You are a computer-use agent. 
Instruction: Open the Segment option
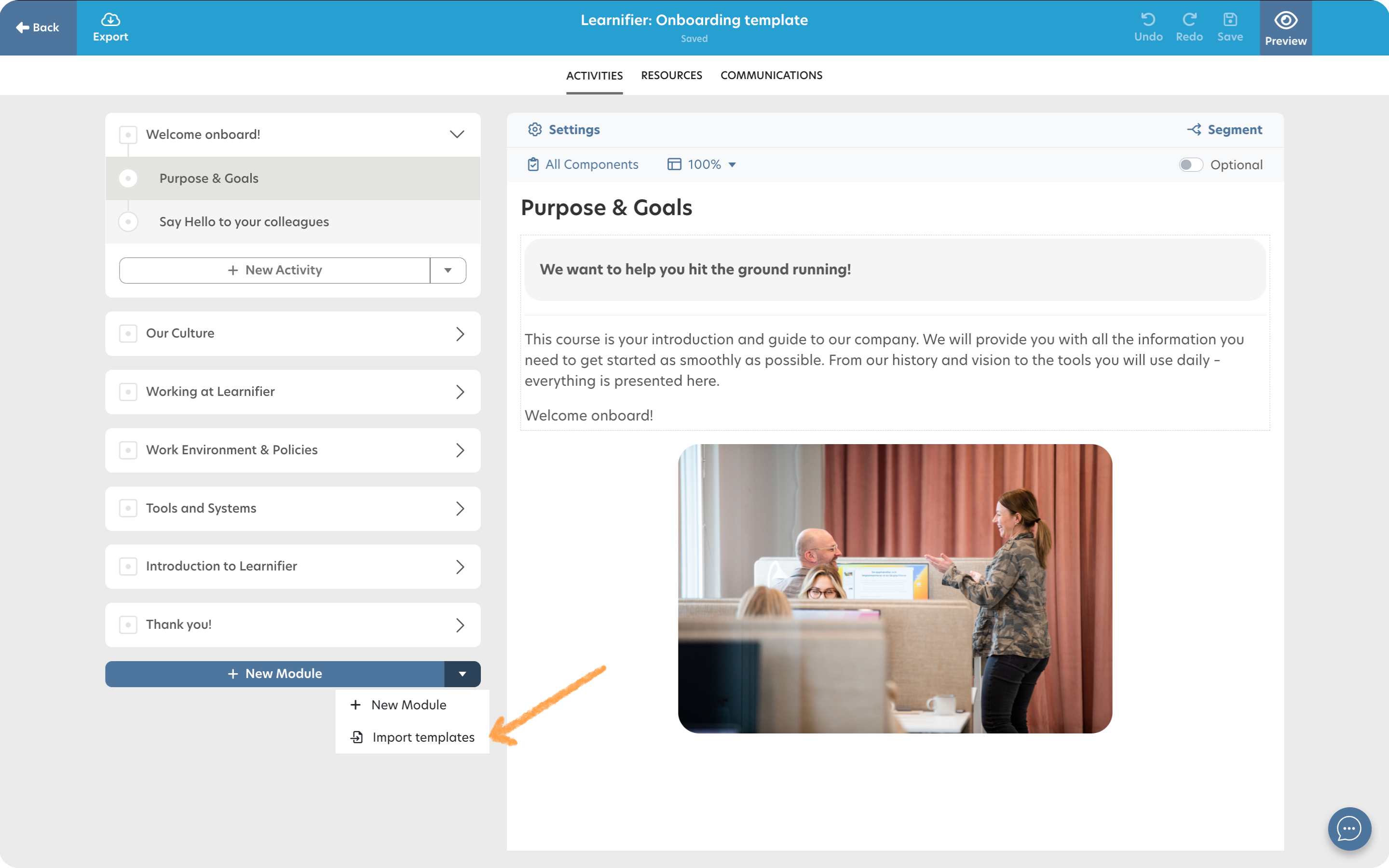1224,130
